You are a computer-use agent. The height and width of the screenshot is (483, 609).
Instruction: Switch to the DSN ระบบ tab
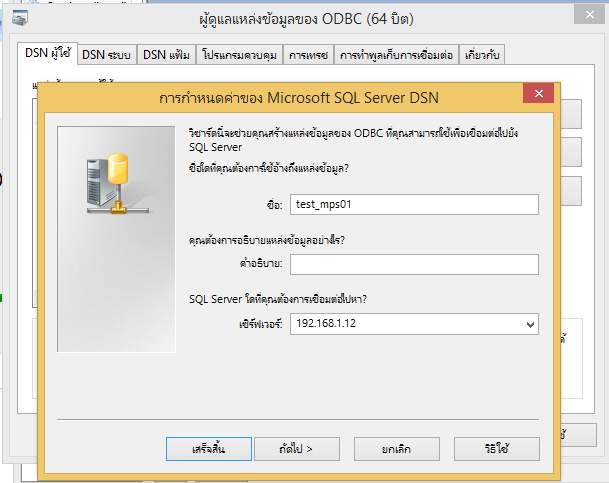(106, 55)
